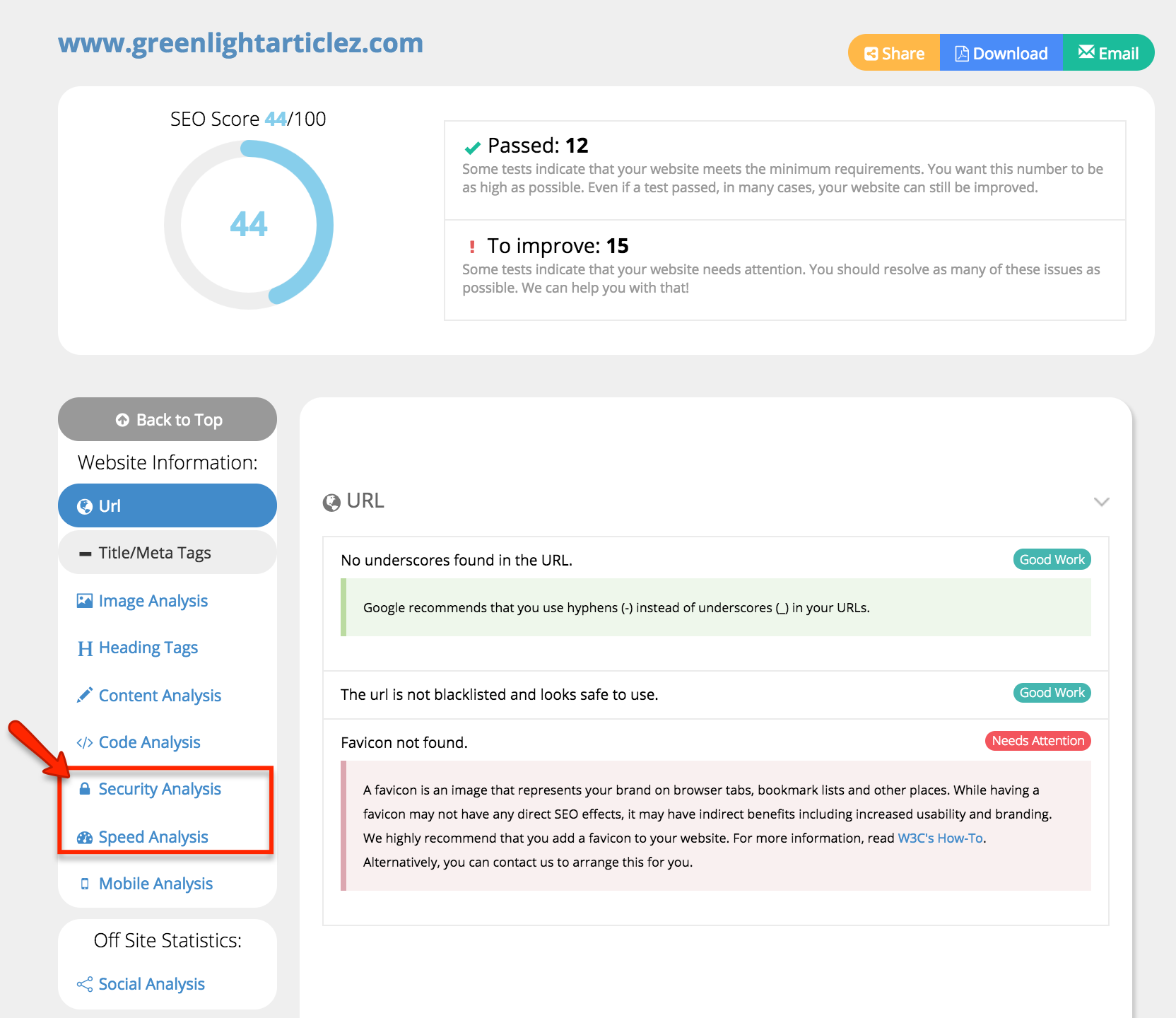Click the Heading Tags H icon
The image size is (1176, 1018).
pyautogui.click(x=85, y=648)
